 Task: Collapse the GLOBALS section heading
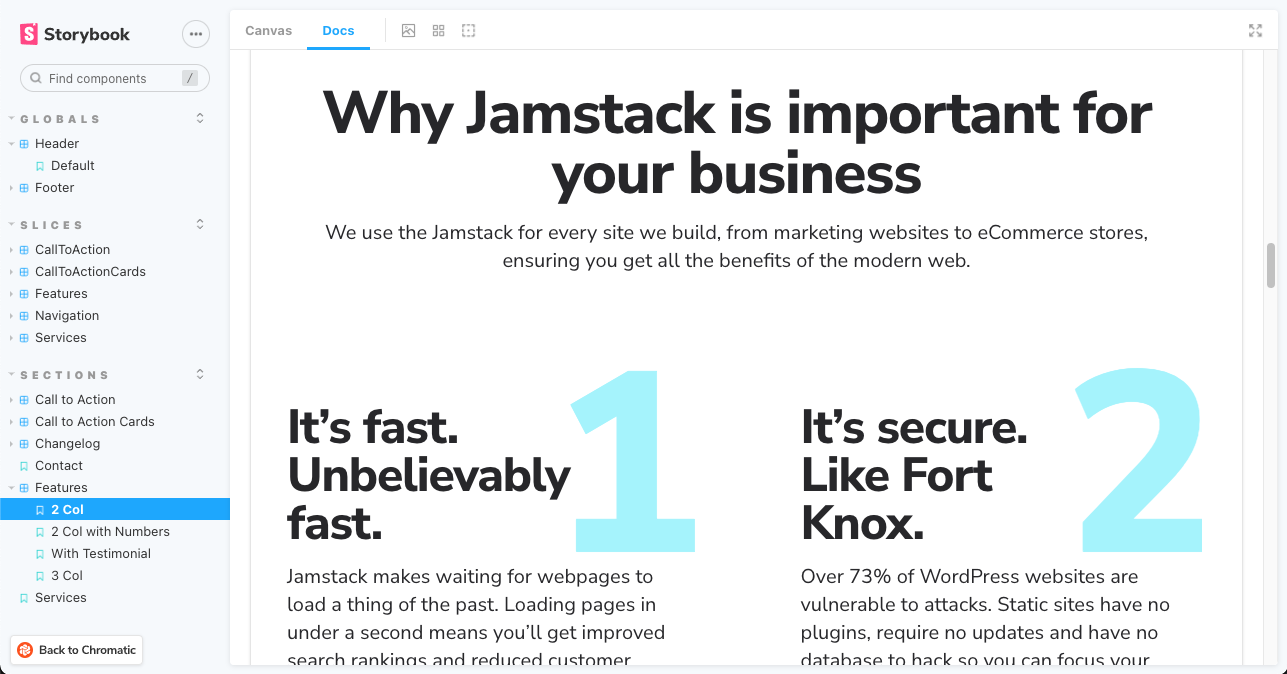pyautogui.click(x=61, y=119)
